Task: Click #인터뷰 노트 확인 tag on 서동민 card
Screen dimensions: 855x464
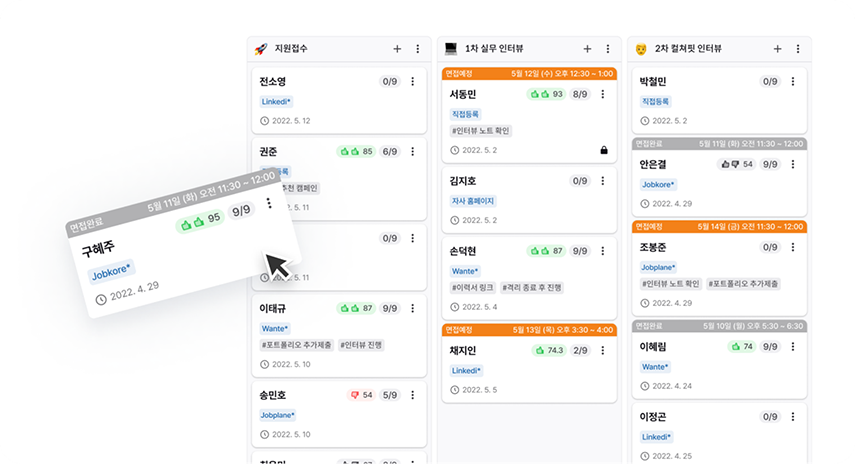Action: (481, 130)
